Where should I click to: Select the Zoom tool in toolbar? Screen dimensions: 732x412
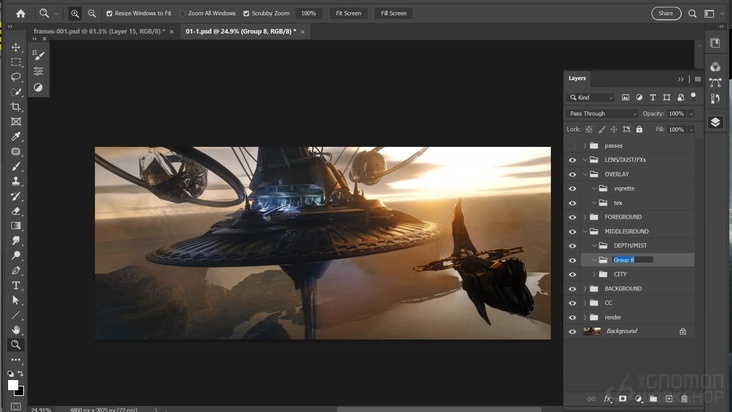coord(16,345)
